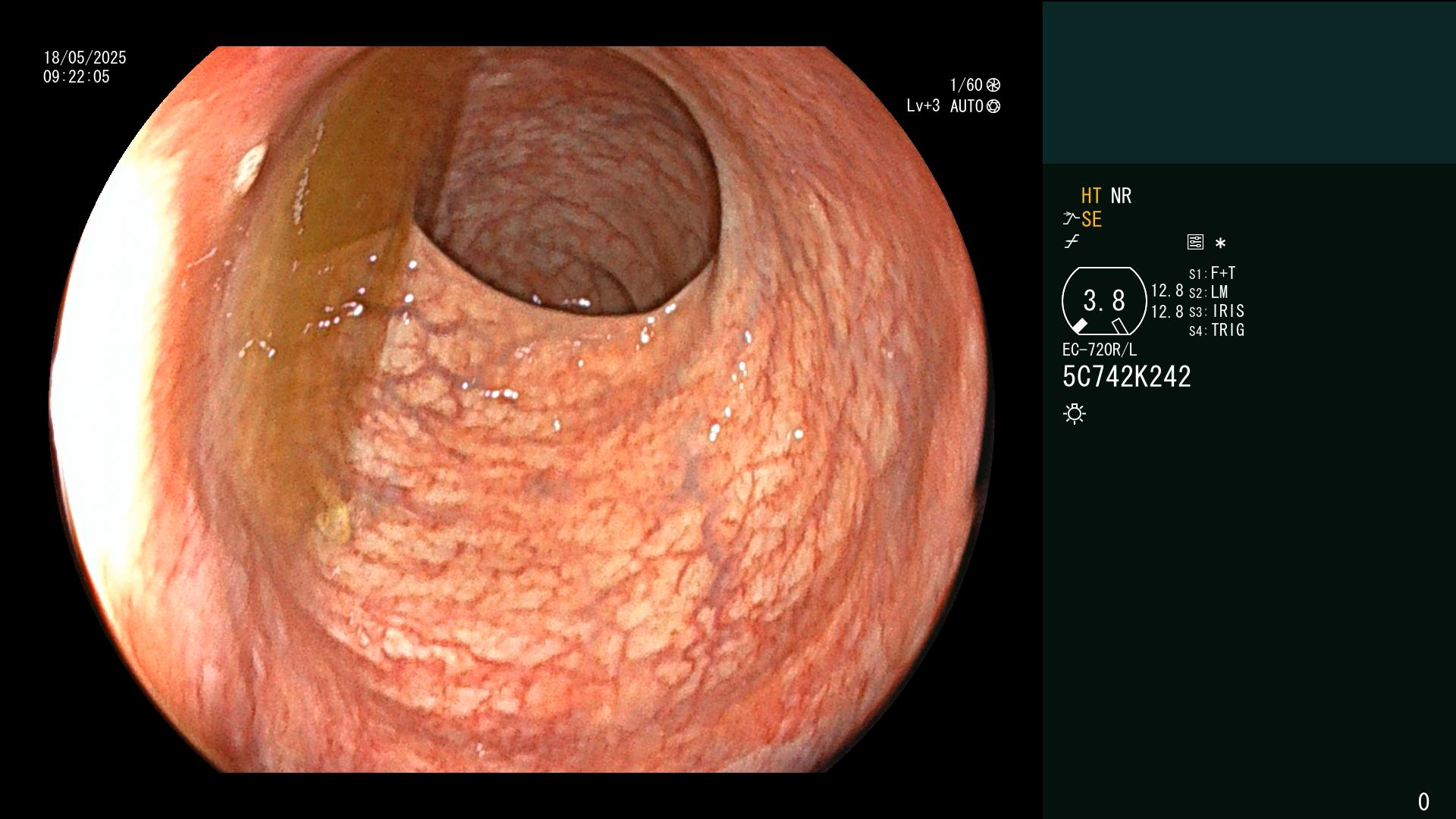The width and height of the screenshot is (1456, 819).
Task: Click the S4: TRIG switch assignment
Action: click(x=1216, y=330)
